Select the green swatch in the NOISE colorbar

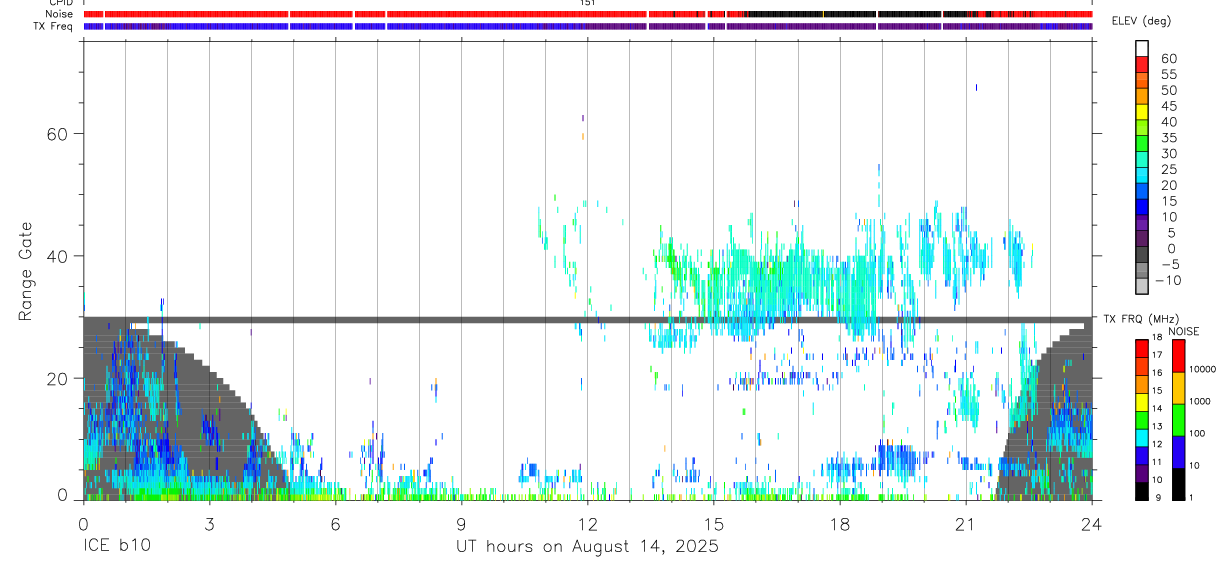[x=1179, y=420]
